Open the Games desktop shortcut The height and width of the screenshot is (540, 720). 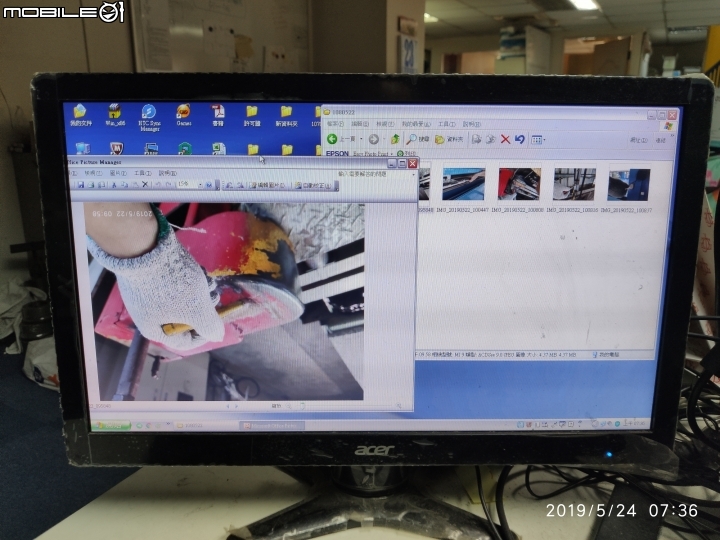(183, 115)
